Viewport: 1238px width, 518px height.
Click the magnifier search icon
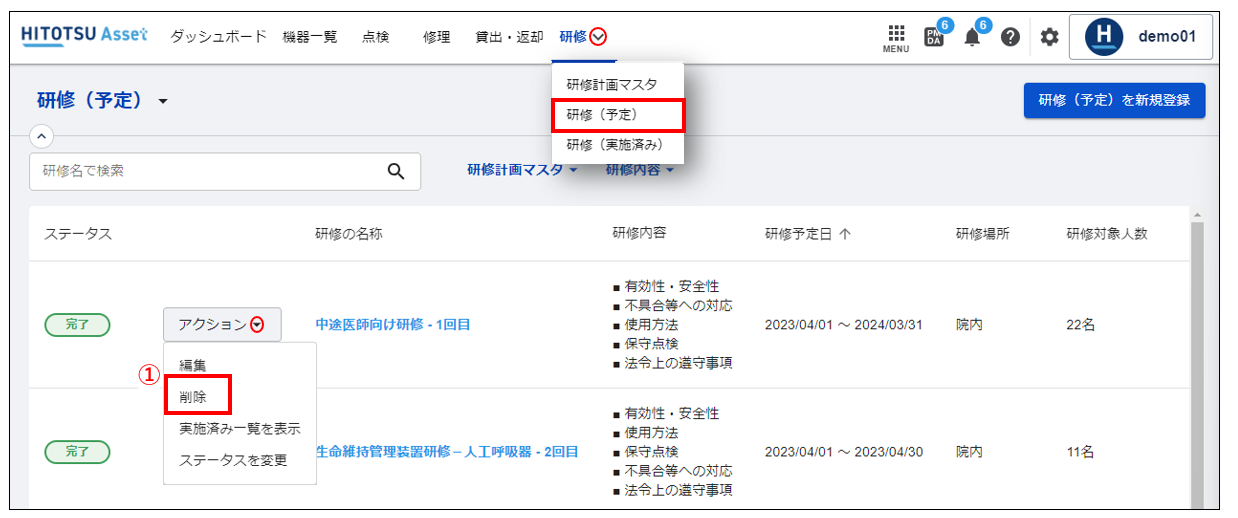click(396, 171)
